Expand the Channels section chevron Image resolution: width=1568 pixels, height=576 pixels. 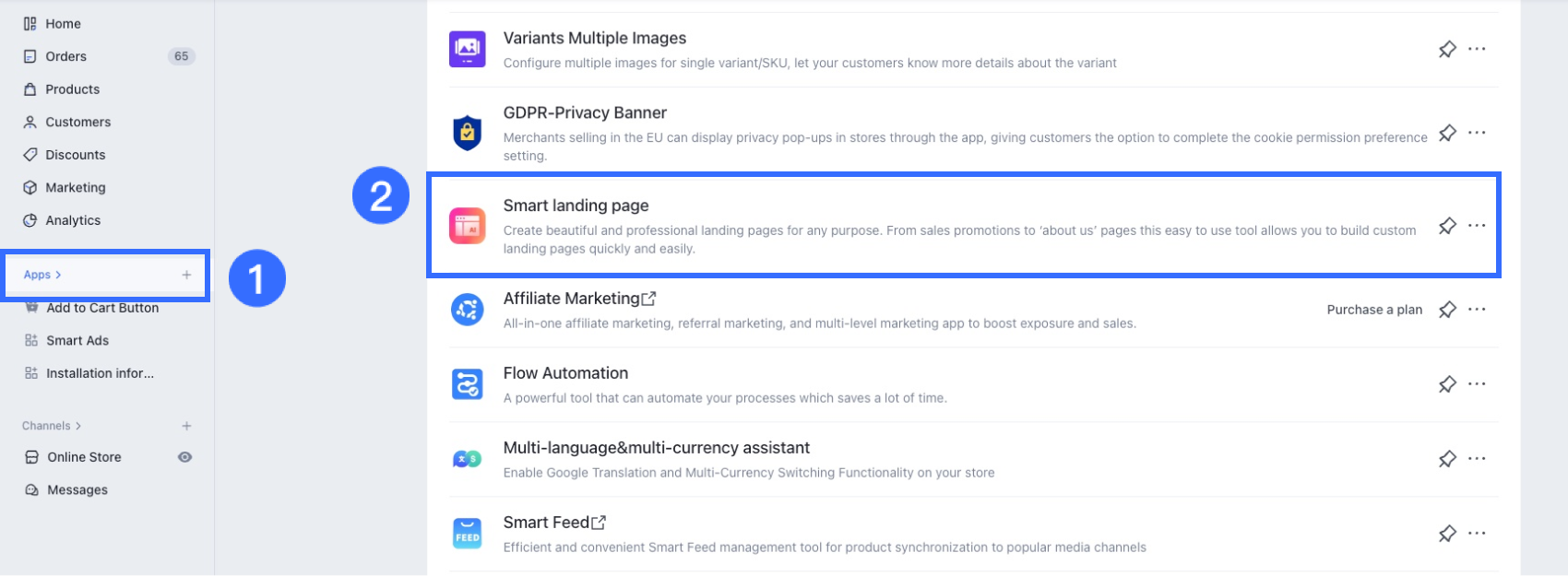(x=78, y=426)
